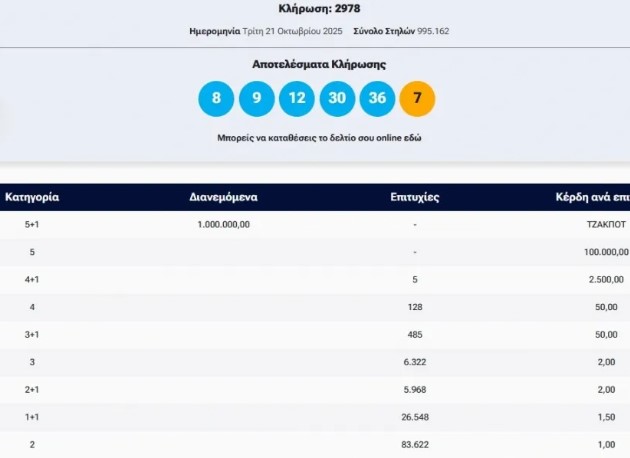The image size is (630, 458).
Task: Select the 5+1 category row
Action: 32,224
